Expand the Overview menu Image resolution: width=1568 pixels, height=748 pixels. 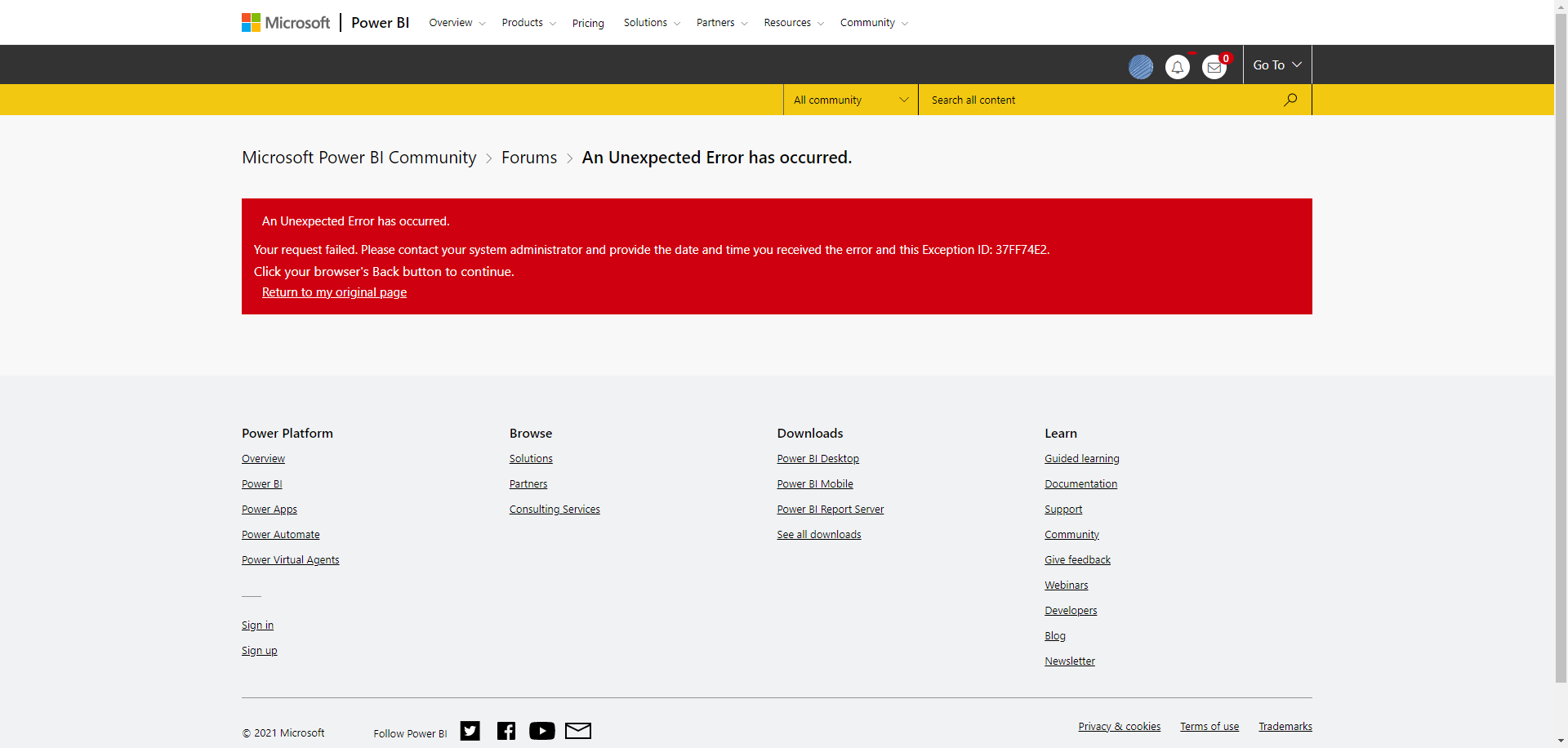(x=457, y=23)
